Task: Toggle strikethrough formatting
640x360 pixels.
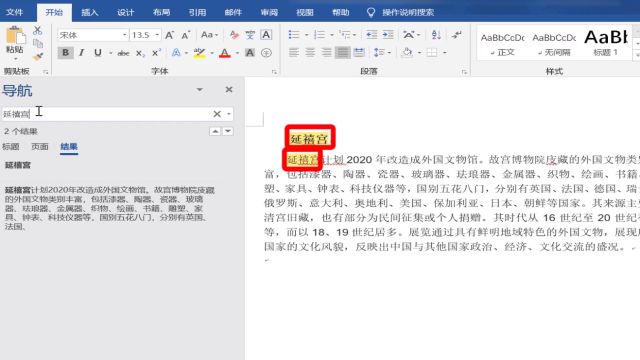Action: point(123,53)
